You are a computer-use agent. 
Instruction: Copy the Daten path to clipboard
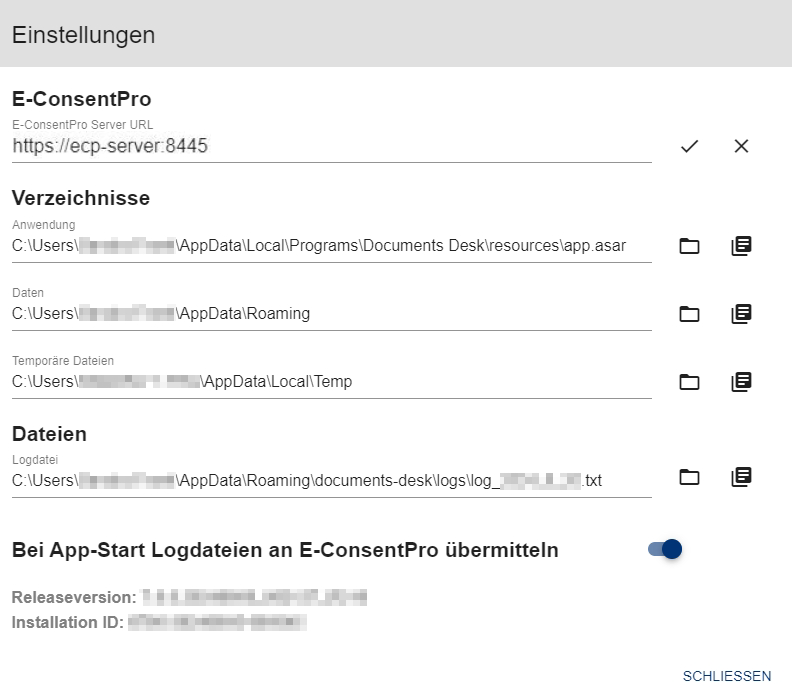point(741,314)
